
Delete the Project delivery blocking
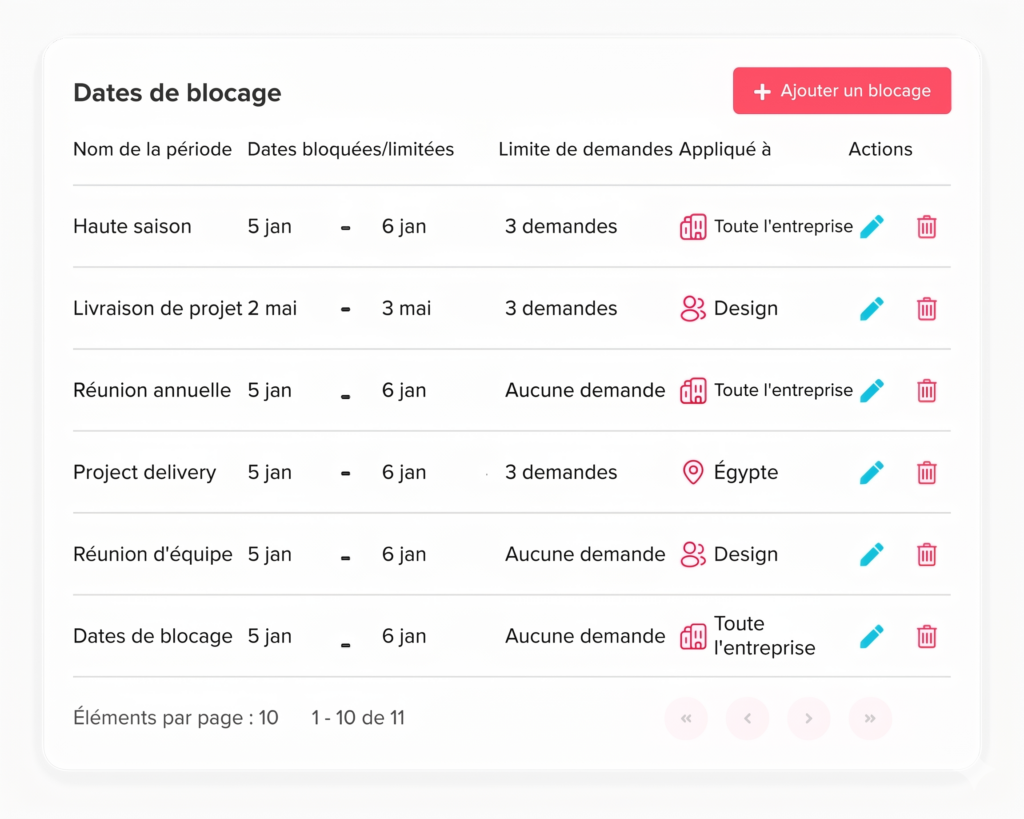point(926,472)
